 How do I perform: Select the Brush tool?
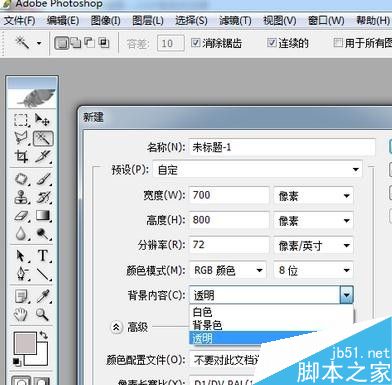43,179
